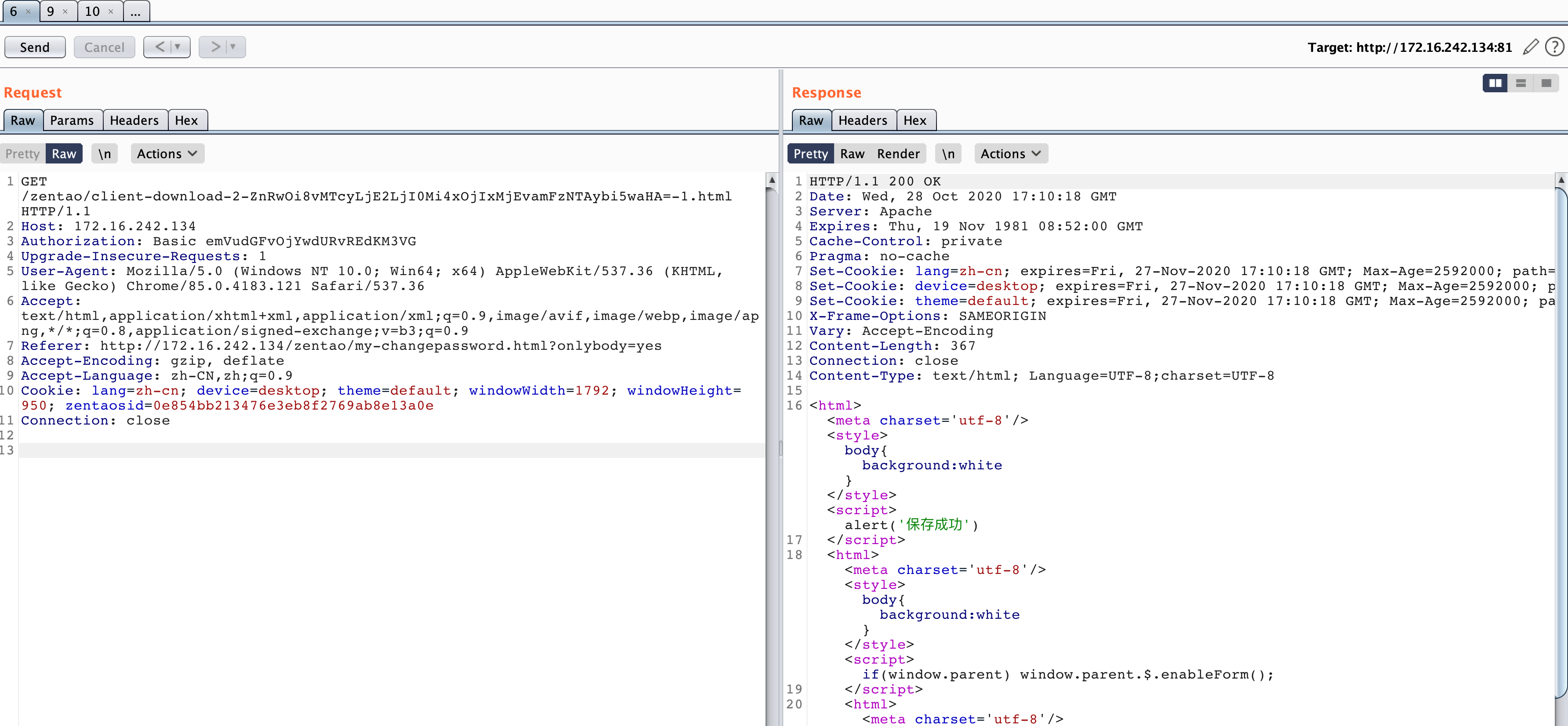Open help via the question mark icon
Screen dimensions: 1568x726
click(1554, 47)
